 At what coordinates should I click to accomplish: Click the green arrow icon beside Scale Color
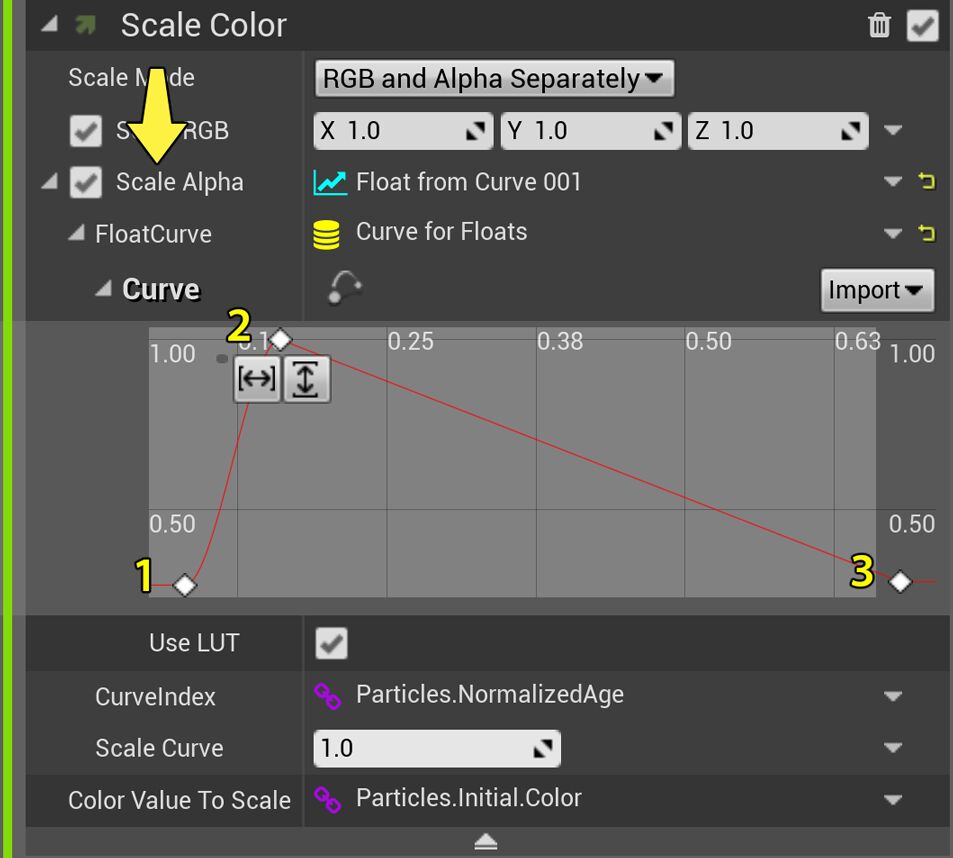(x=85, y=25)
